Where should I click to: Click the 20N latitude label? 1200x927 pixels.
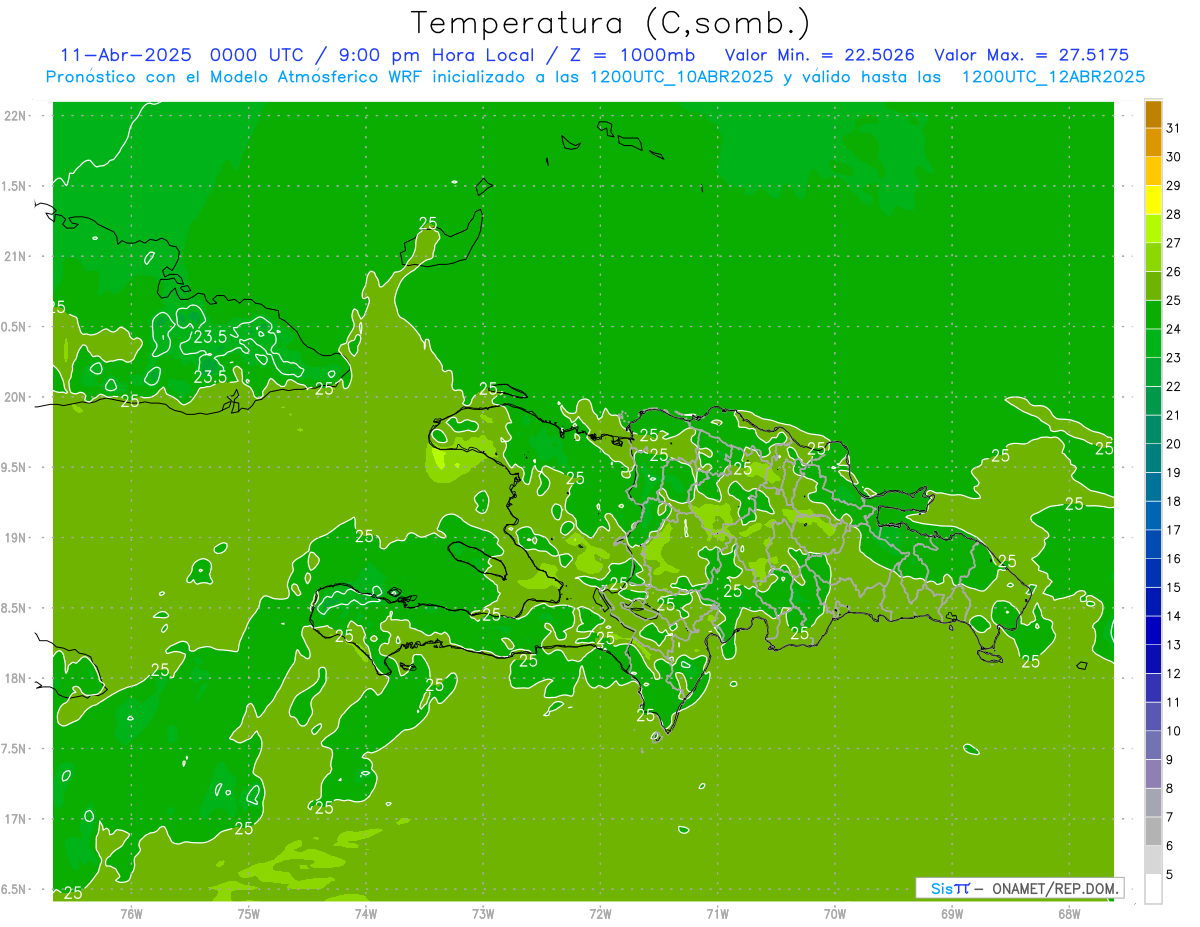[17, 397]
